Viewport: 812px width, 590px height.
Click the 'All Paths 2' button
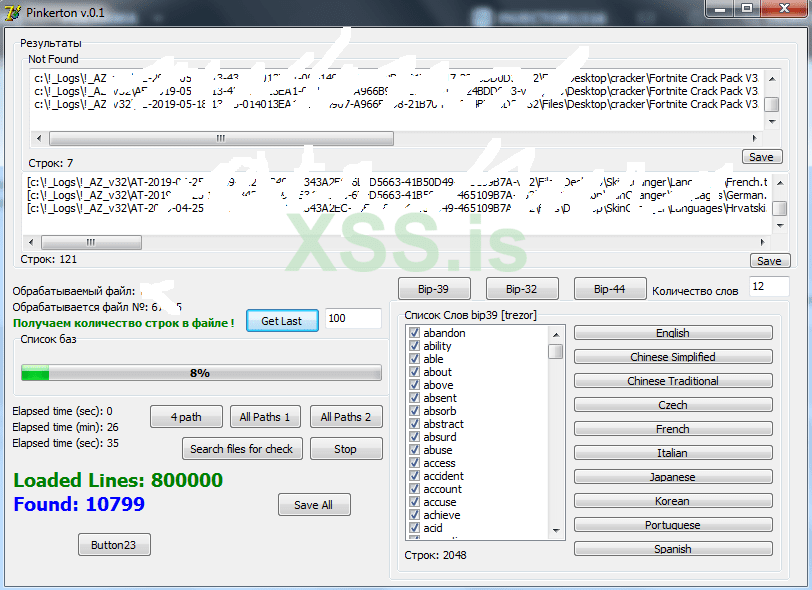point(346,417)
